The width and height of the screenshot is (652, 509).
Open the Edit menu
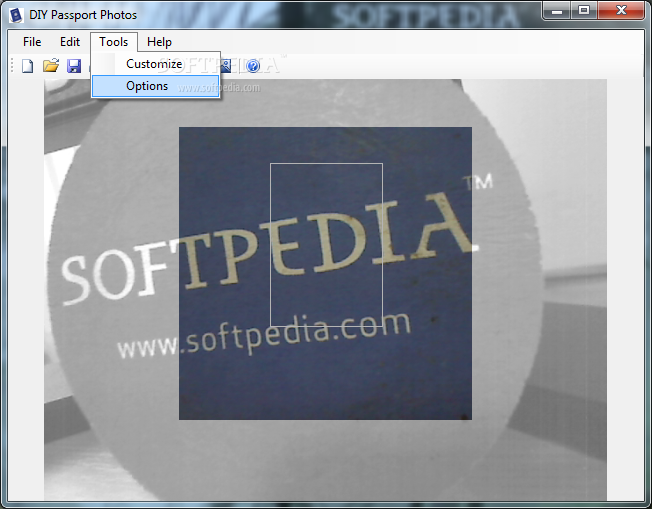point(70,42)
